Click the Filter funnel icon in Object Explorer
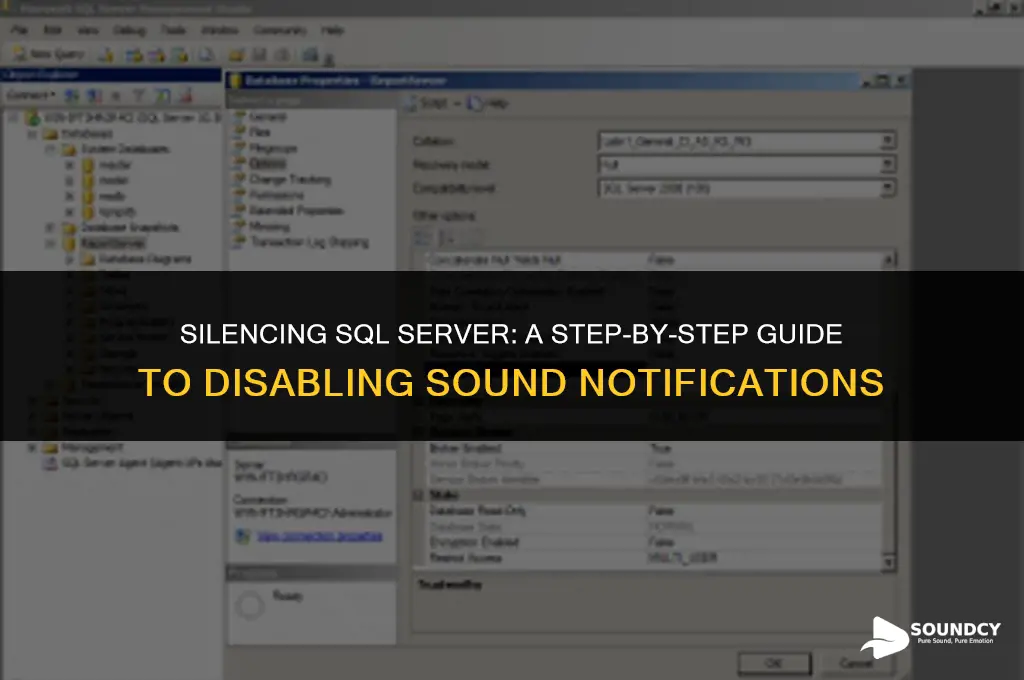Viewport: 1024px width, 680px height. 138,96
